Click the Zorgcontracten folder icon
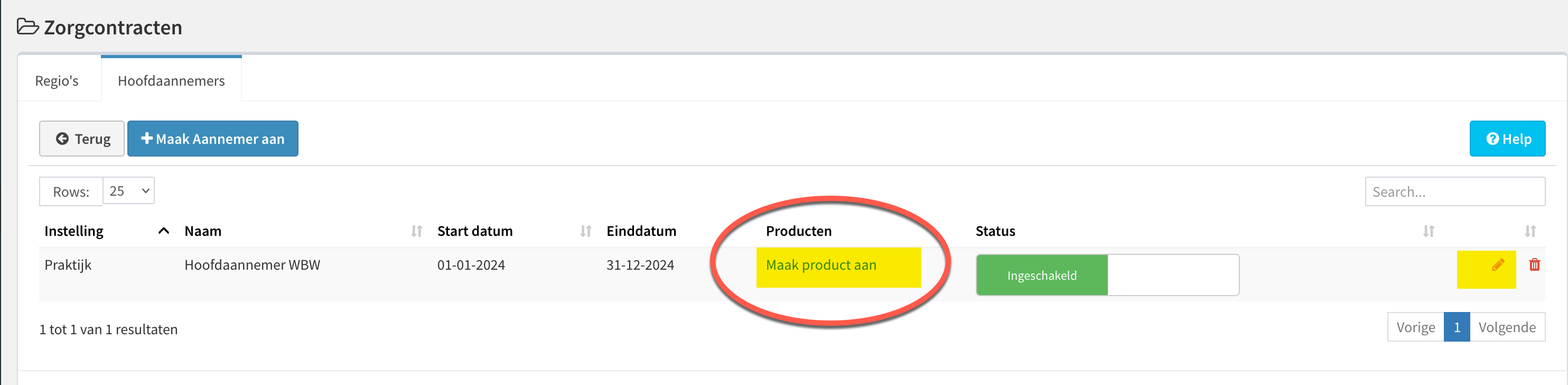Image resolution: width=1568 pixels, height=385 pixels. coord(28,27)
